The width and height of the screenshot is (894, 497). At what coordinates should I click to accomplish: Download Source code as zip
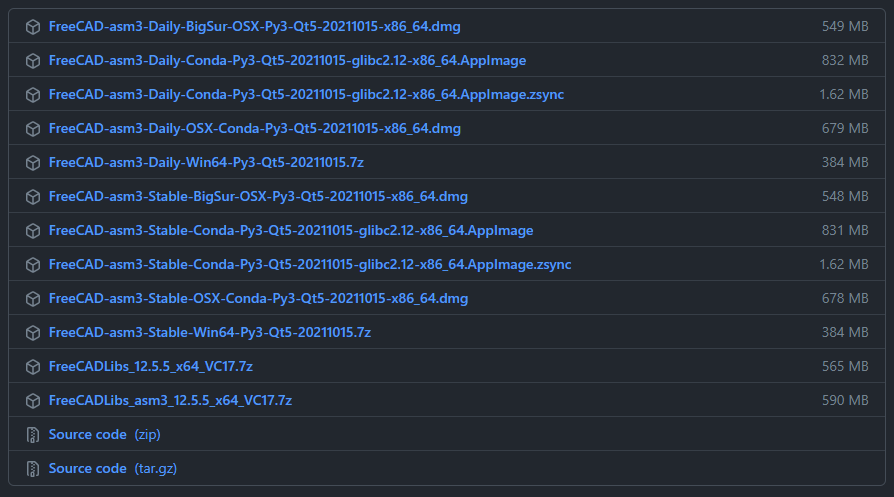click(x=104, y=434)
